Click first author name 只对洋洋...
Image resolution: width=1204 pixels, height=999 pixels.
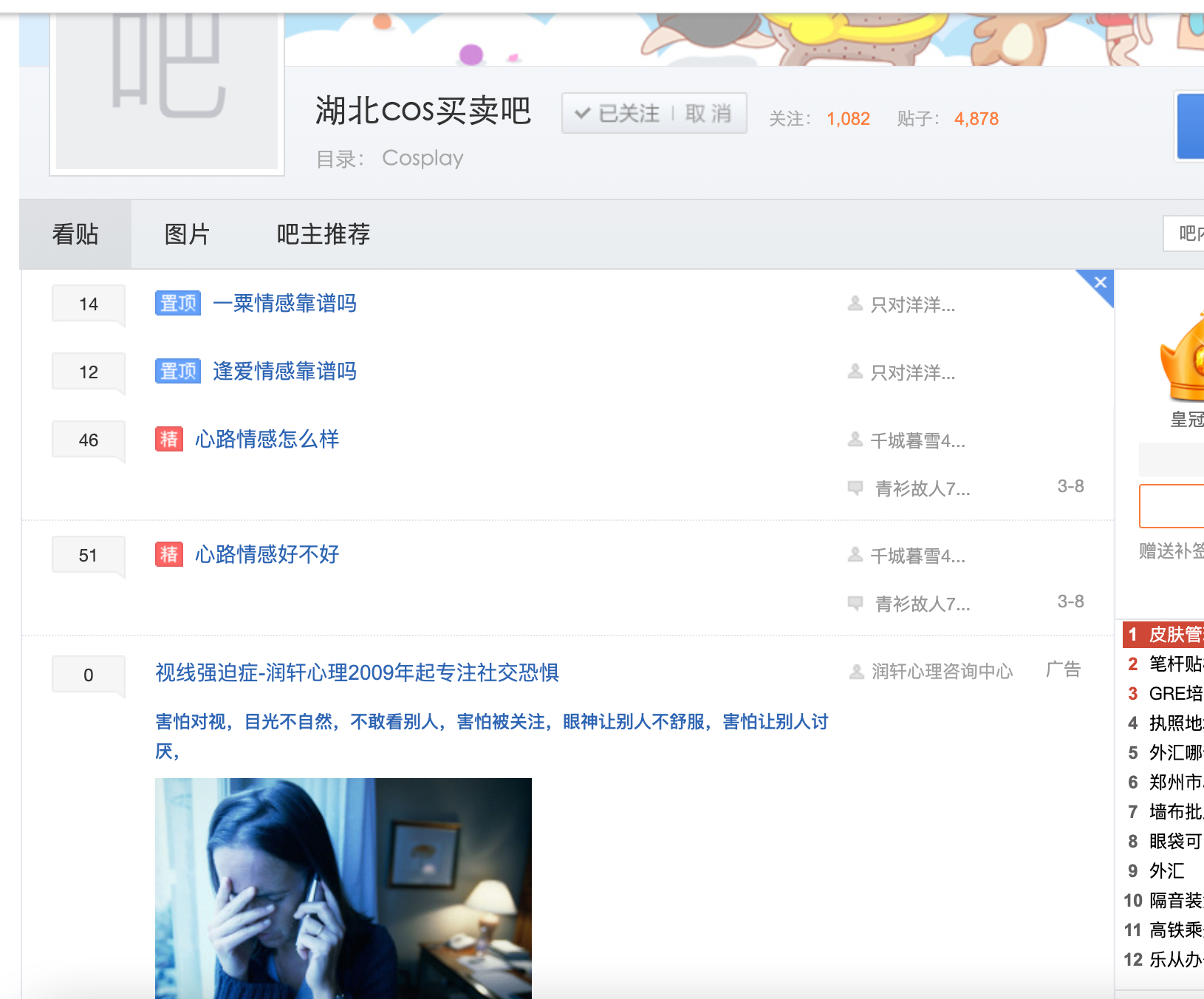click(x=912, y=304)
